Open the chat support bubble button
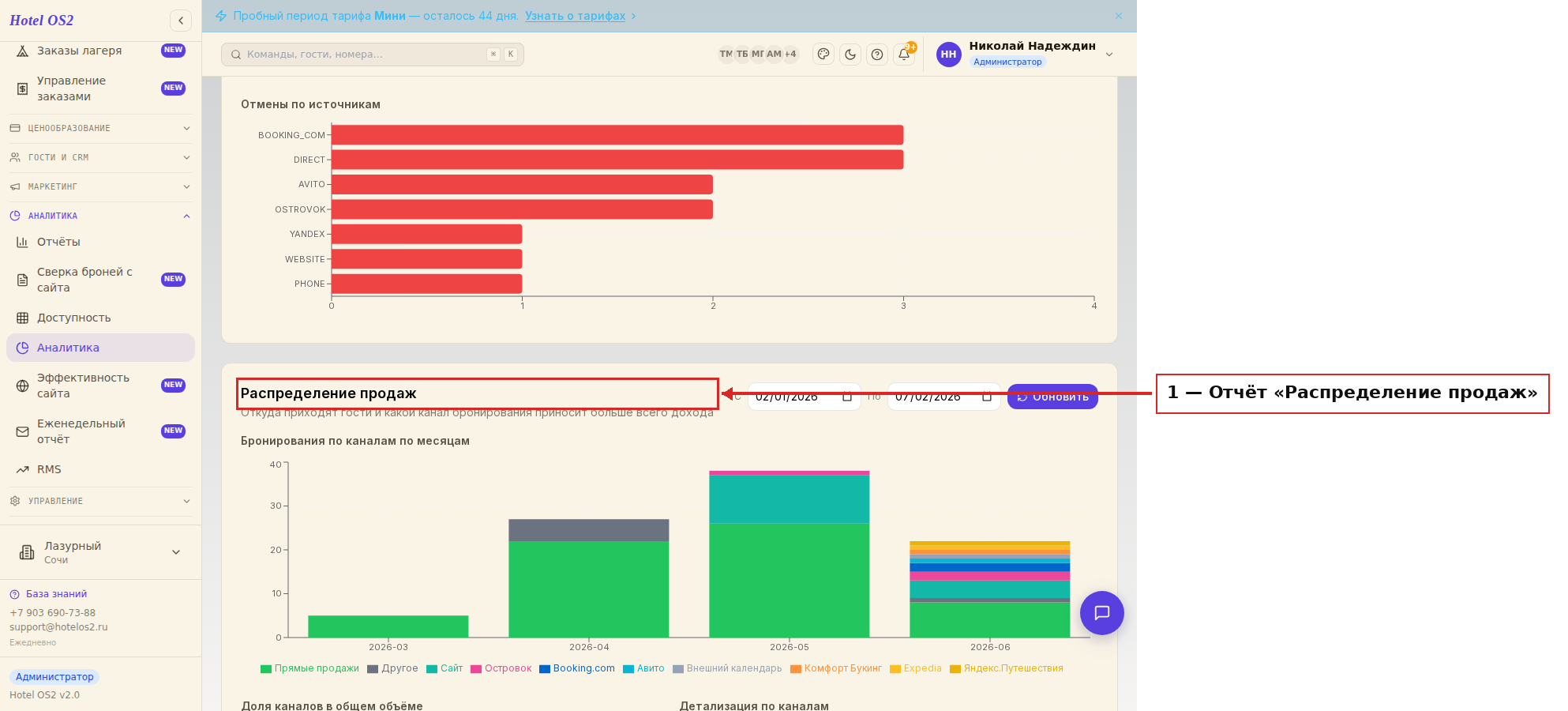The width and height of the screenshot is (1568, 711). 1102,613
